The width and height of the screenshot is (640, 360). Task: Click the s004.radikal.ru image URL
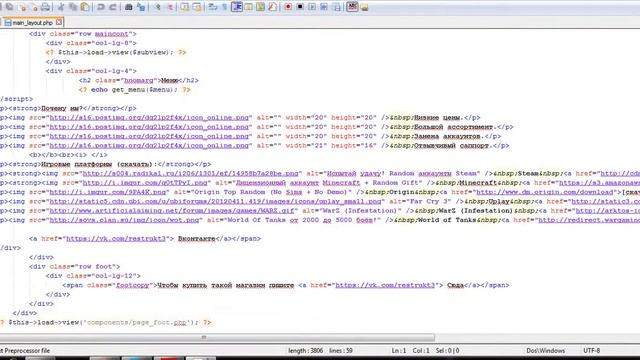point(190,173)
